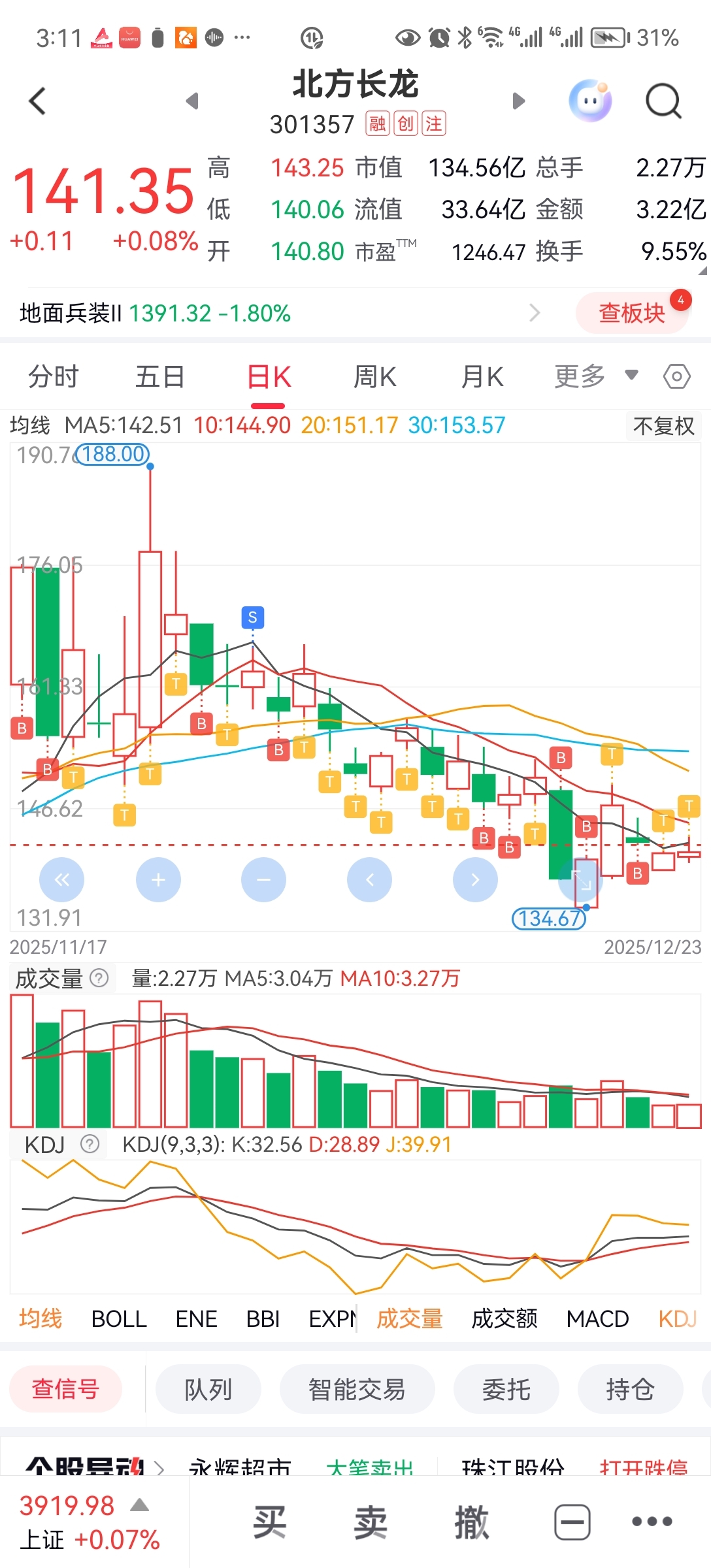Select MACD sub indicator

(x=597, y=1318)
